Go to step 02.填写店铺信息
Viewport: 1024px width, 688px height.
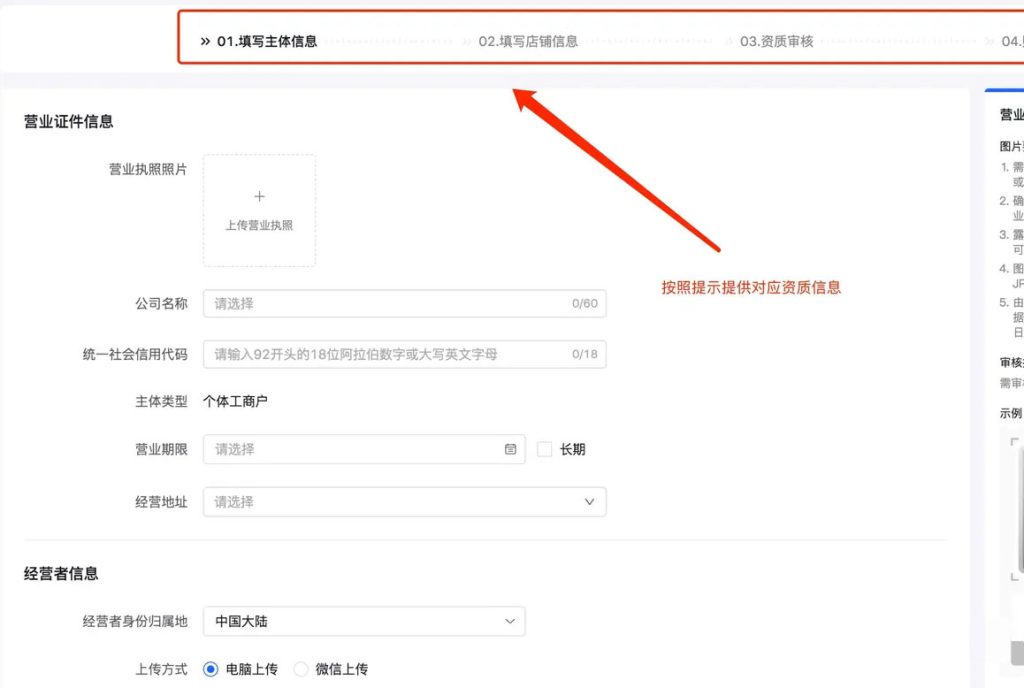click(x=528, y=42)
